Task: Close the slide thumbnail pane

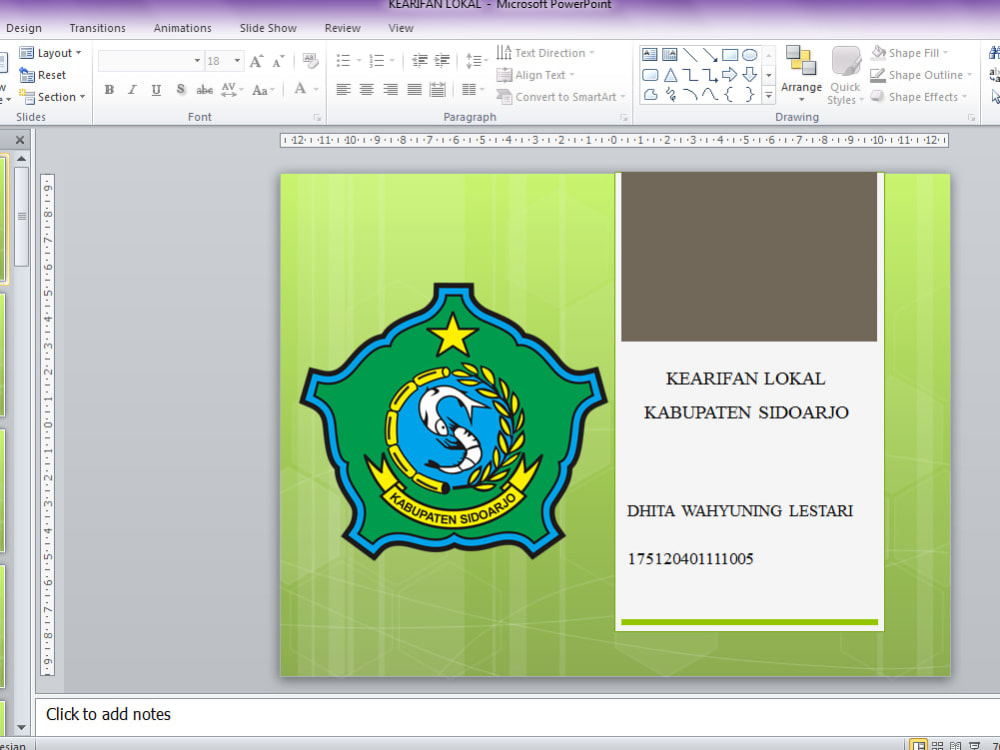Action: pos(20,140)
